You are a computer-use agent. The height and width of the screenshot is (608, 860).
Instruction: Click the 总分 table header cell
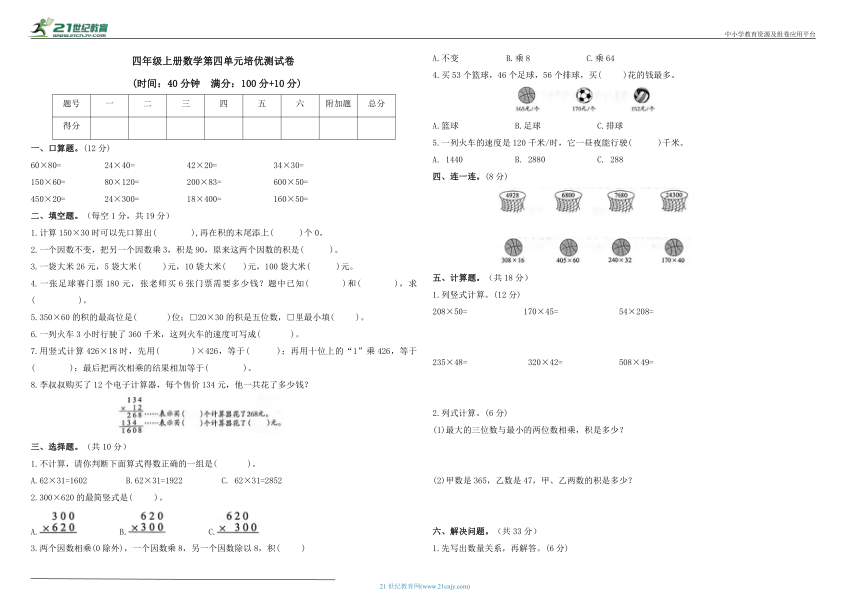[376, 104]
